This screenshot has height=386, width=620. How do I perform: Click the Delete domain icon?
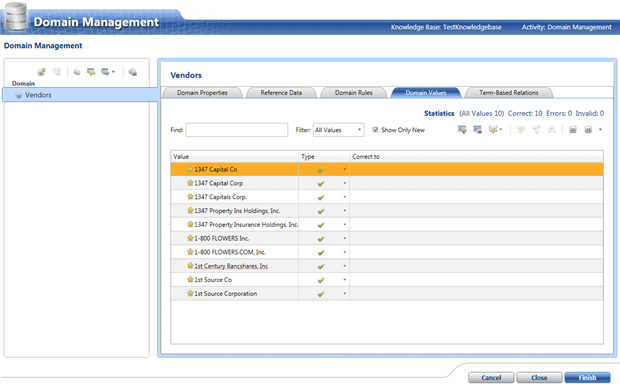[x=132, y=72]
